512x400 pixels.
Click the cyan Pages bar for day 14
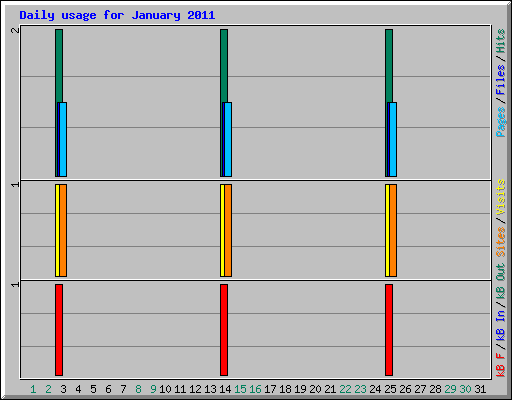point(228,139)
